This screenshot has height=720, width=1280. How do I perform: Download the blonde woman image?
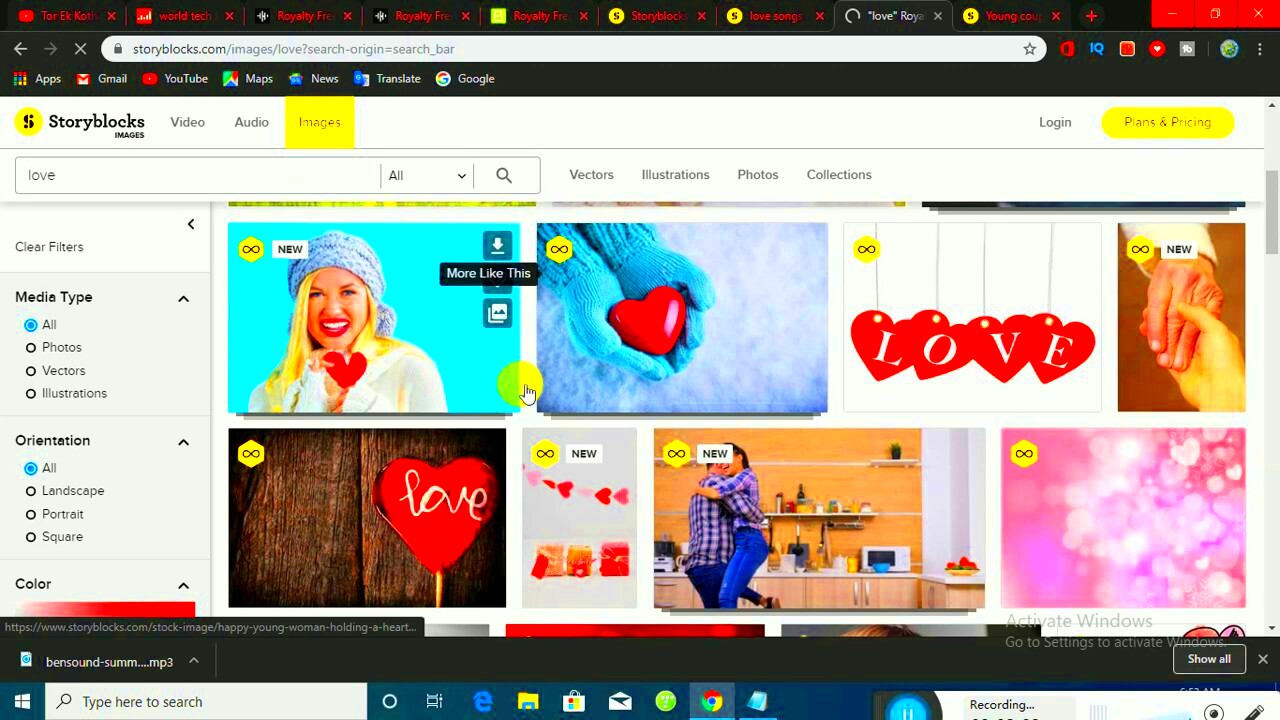497,246
